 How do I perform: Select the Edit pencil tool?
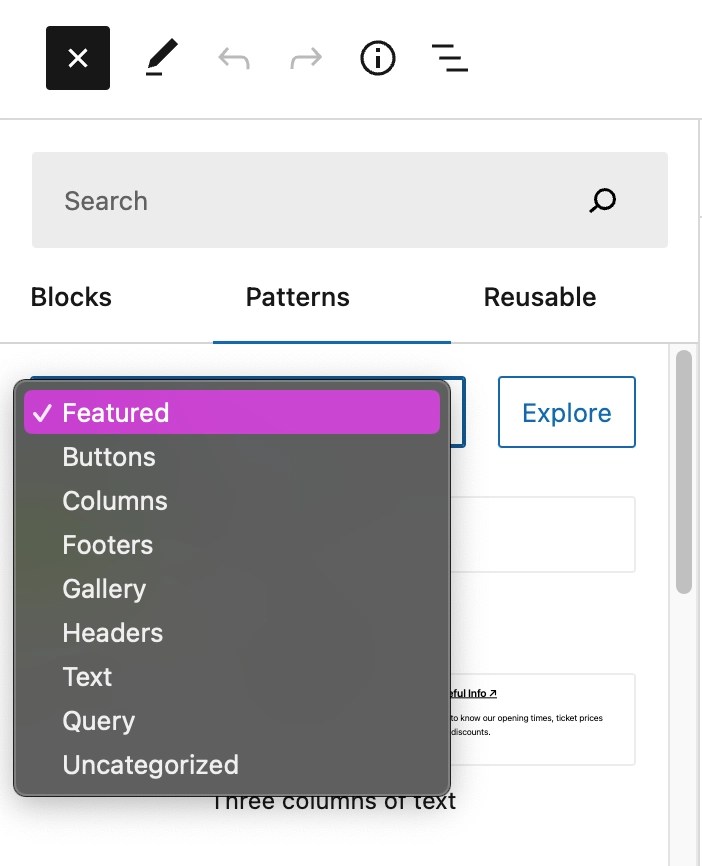162,57
